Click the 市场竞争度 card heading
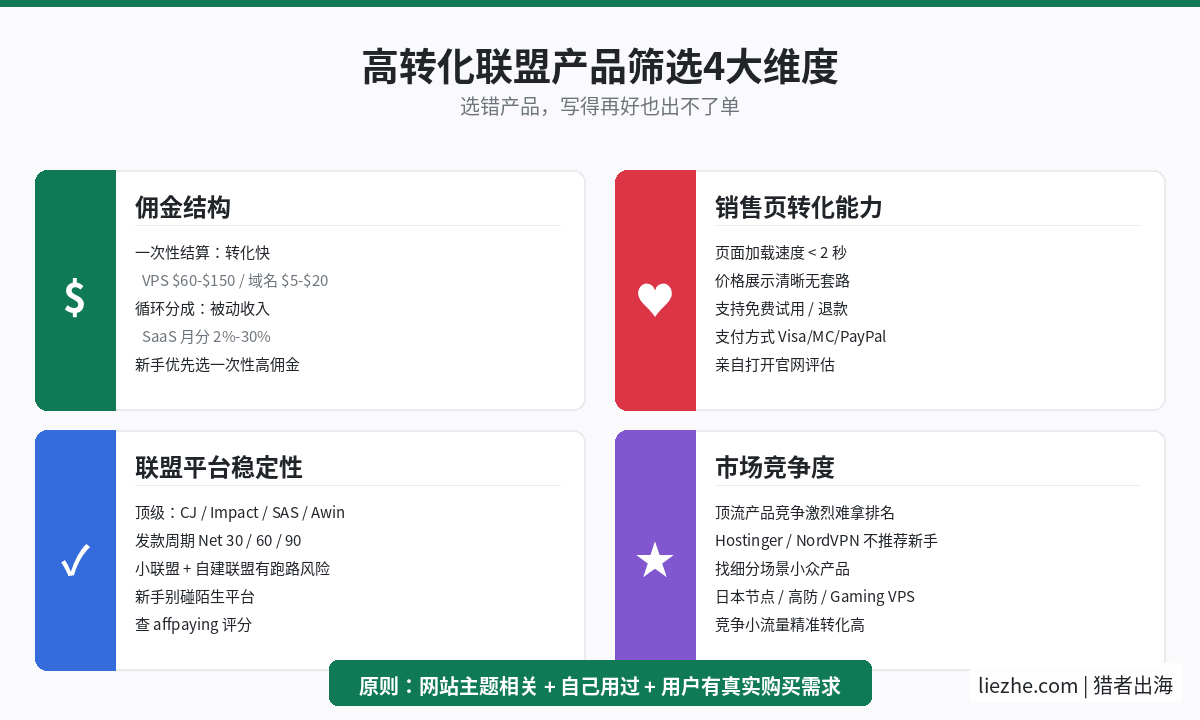This screenshot has width=1200, height=720. click(x=775, y=467)
